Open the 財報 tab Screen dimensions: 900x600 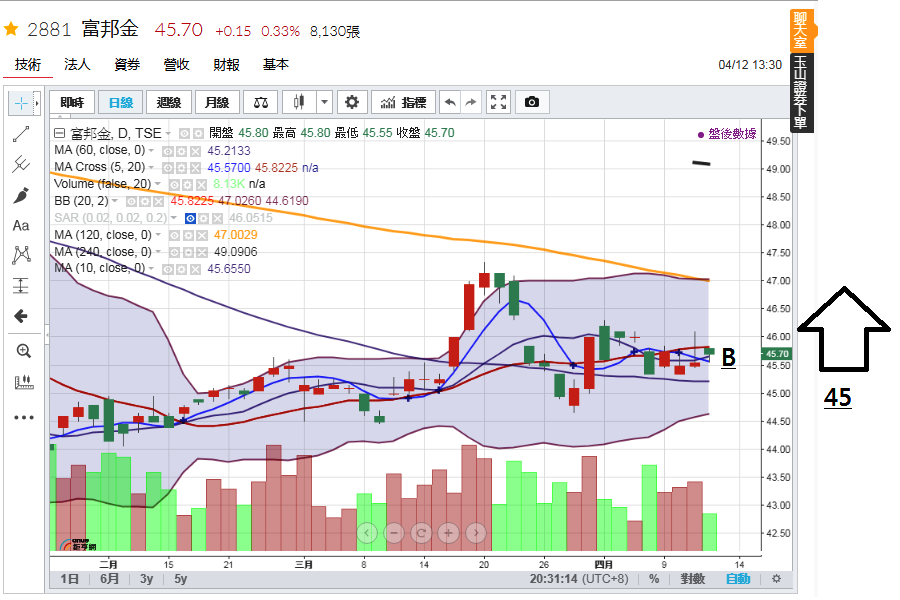click(x=226, y=65)
